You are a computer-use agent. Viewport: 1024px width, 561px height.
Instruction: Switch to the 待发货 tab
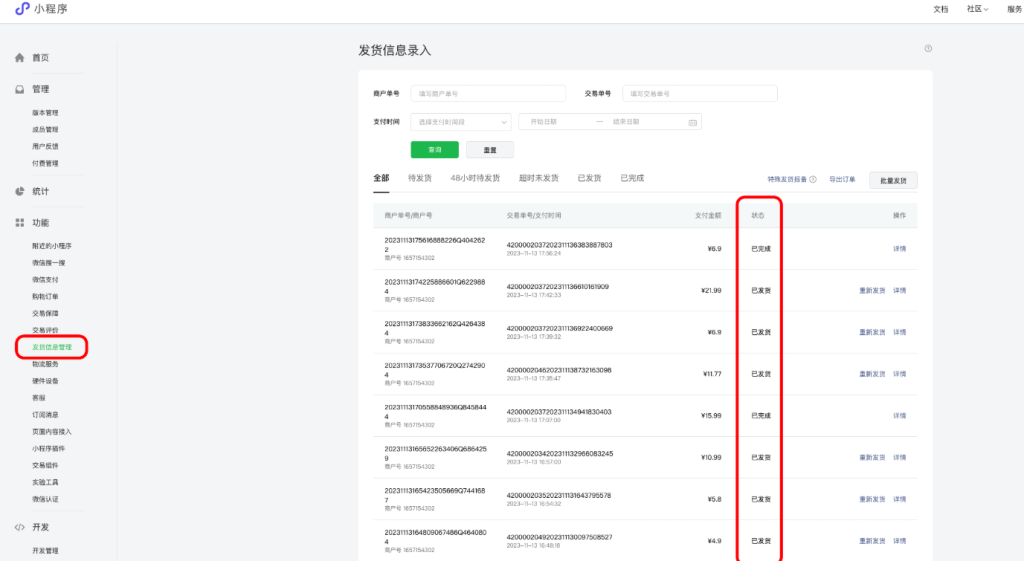pos(420,178)
